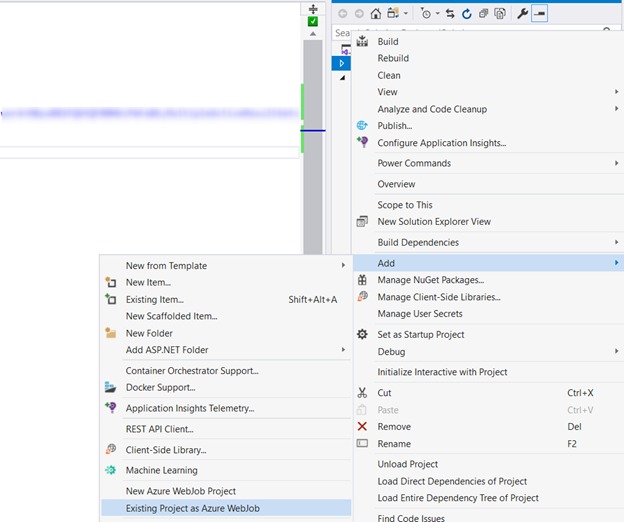Select Set as Startup Project
Screen dimensions: 624x522
(420, 334)
